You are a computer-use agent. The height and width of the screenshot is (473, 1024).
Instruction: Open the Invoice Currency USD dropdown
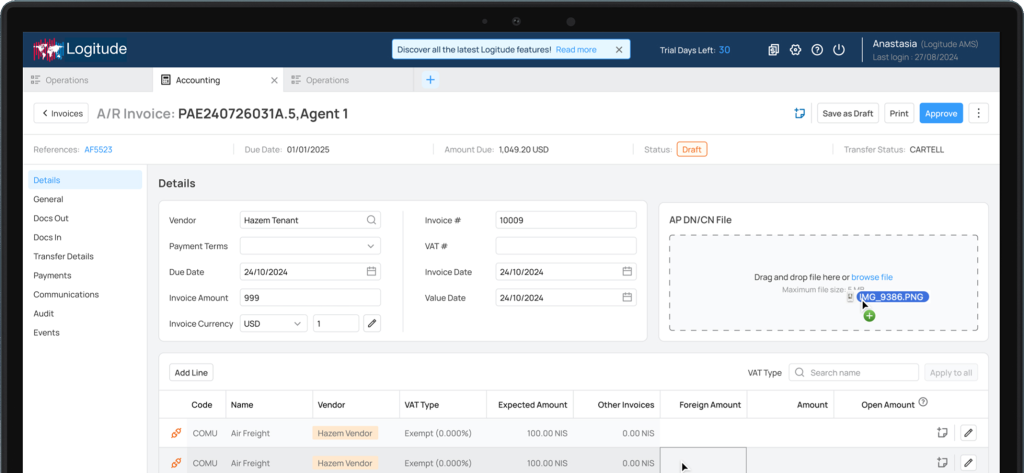coord(273,323)
